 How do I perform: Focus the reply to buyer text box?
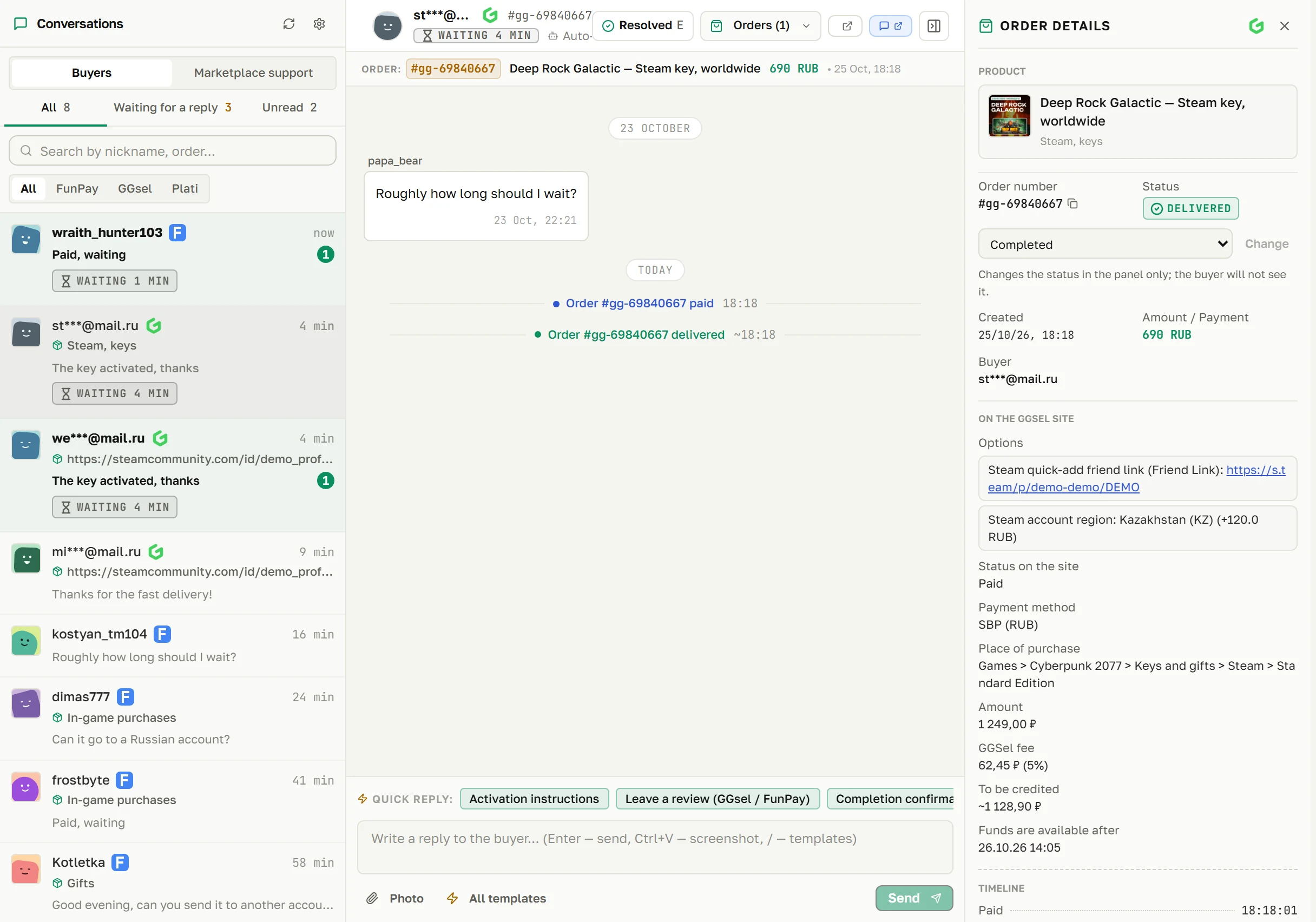point(655,847)
